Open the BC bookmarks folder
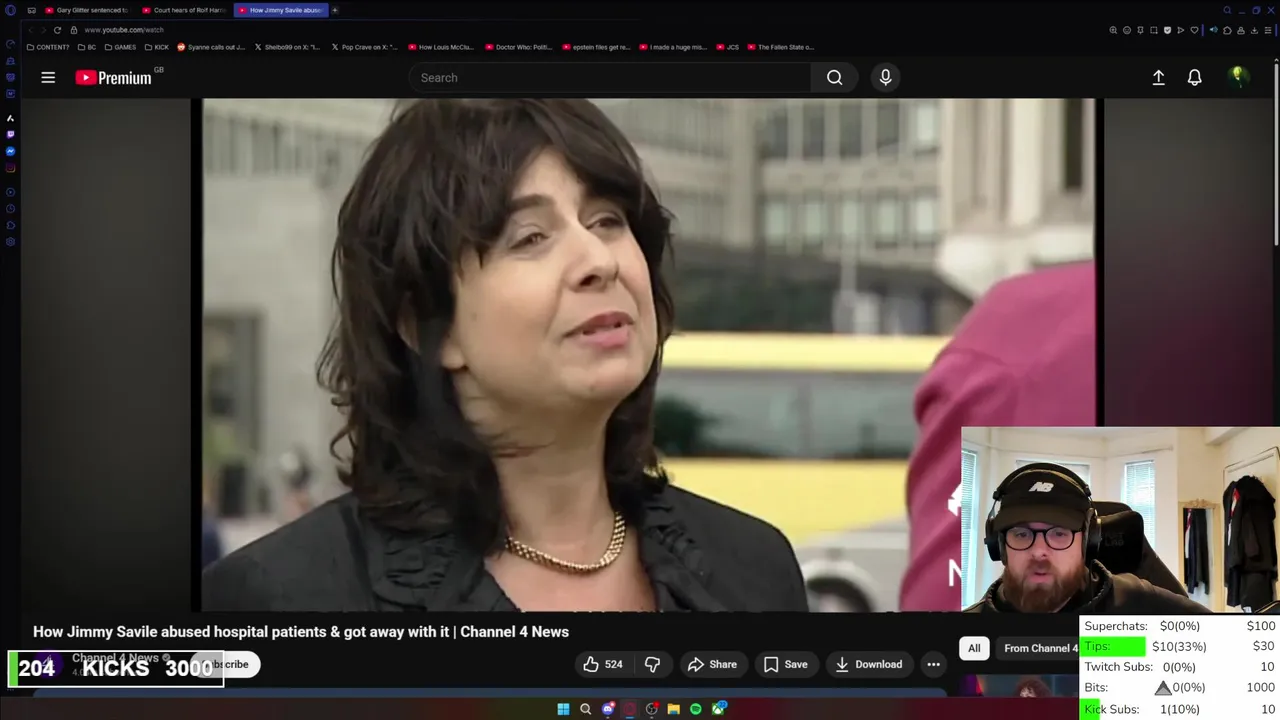Image resolution: width=1280 pixels, height=720 pixels. [87, 47]
